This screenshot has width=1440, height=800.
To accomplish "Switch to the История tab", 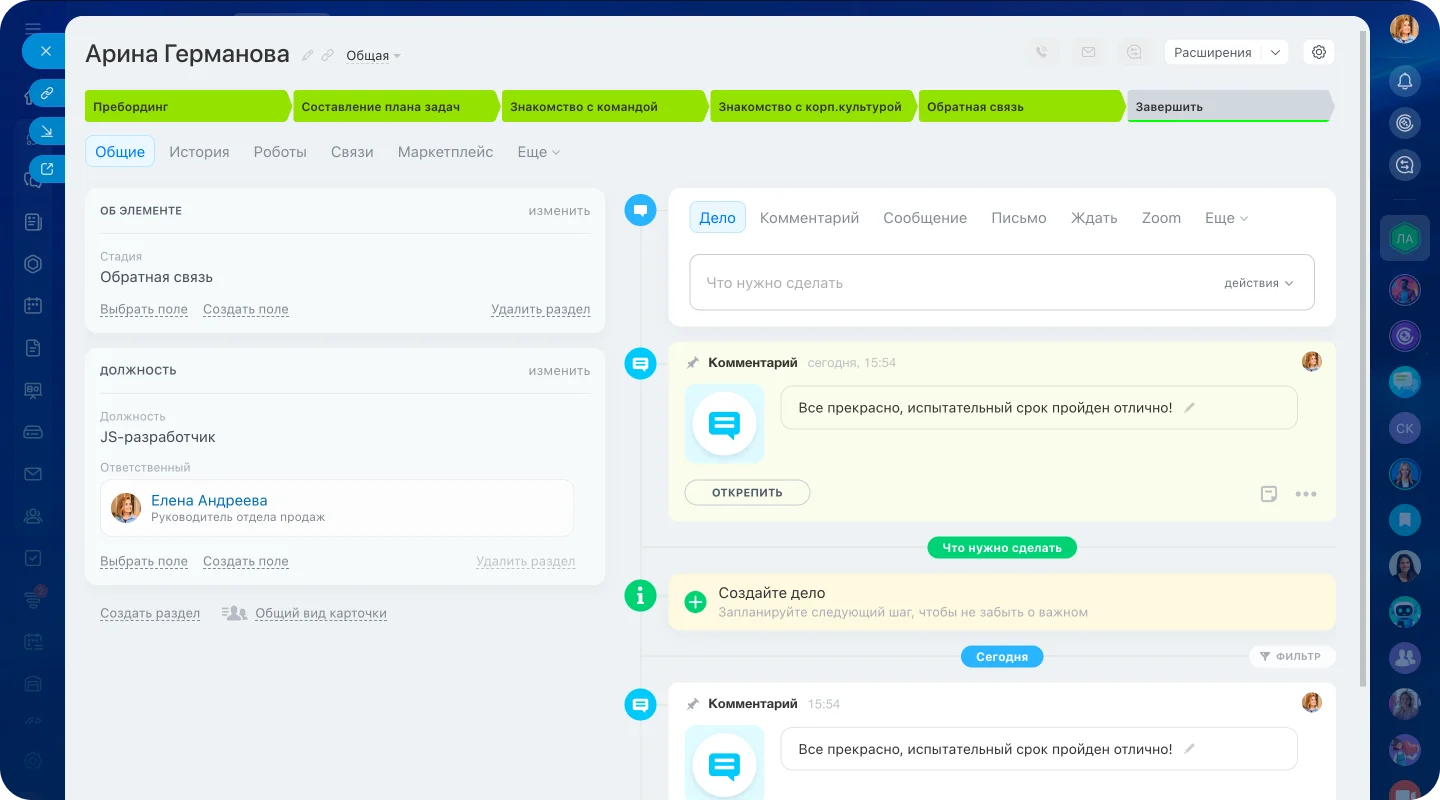I will click(x=199, y=152).
